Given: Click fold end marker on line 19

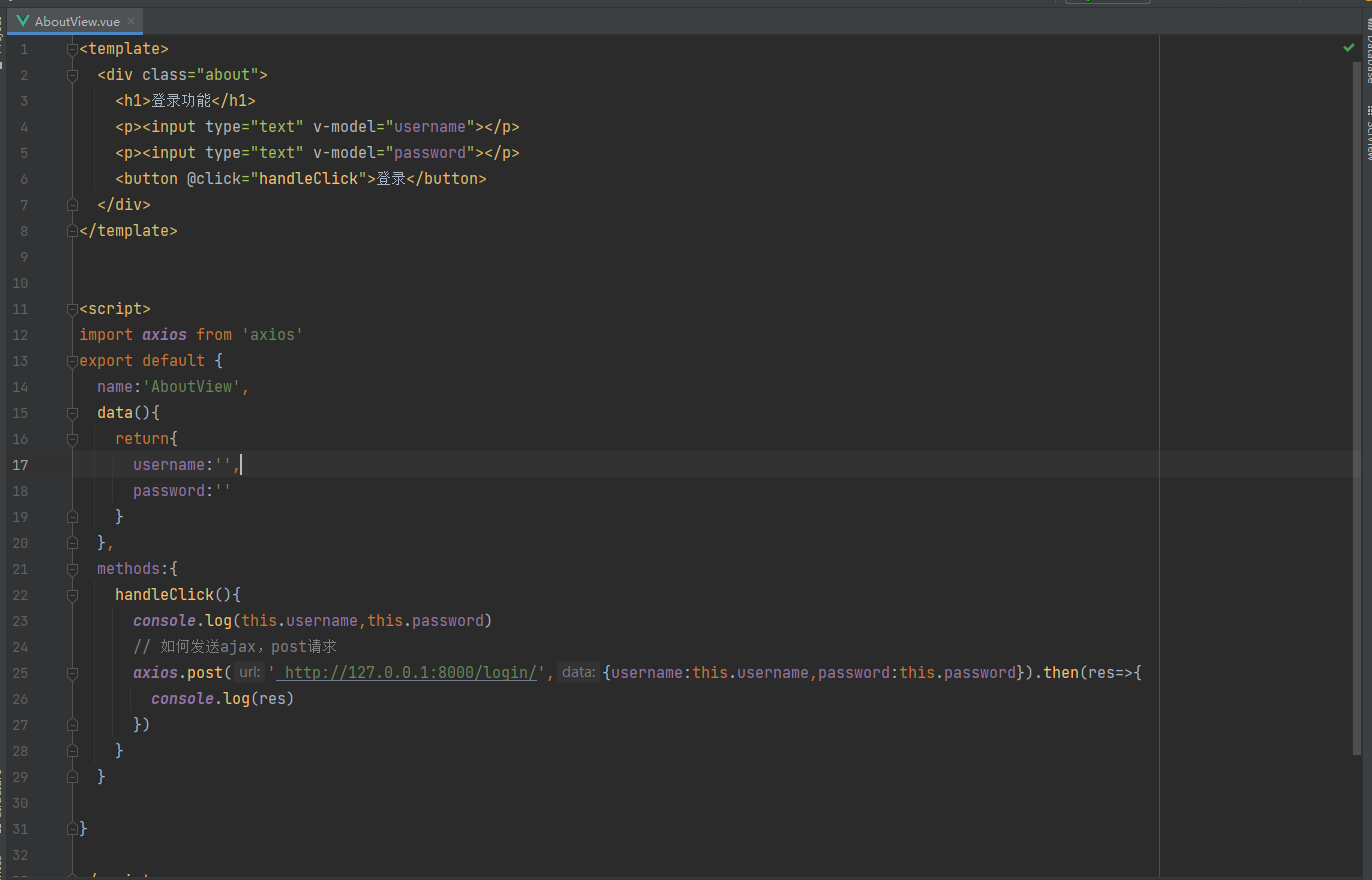Looking at the screenshot, I should (x=72, y=517).
